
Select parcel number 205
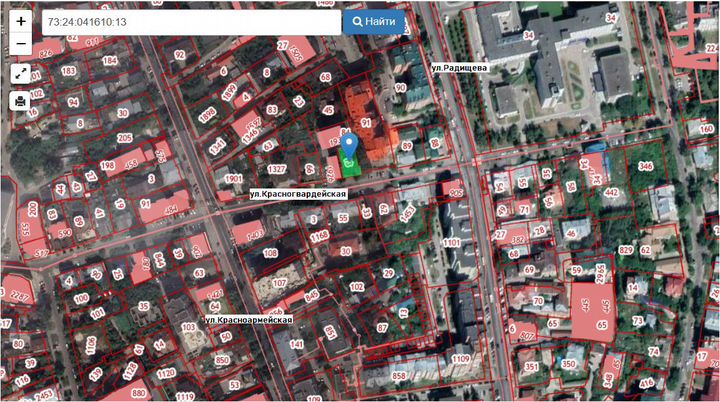pos(124,138)
